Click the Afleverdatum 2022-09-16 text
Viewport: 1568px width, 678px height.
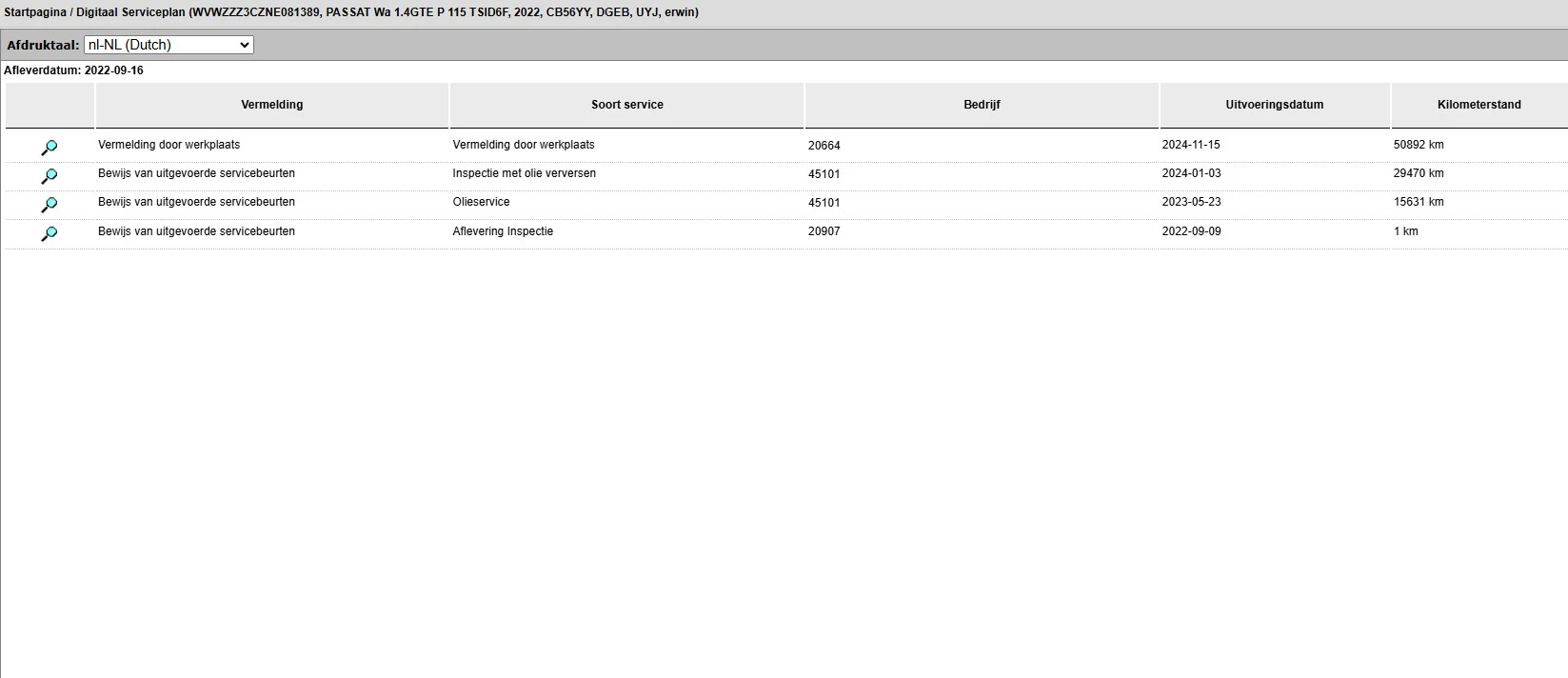tap(73, 70)
